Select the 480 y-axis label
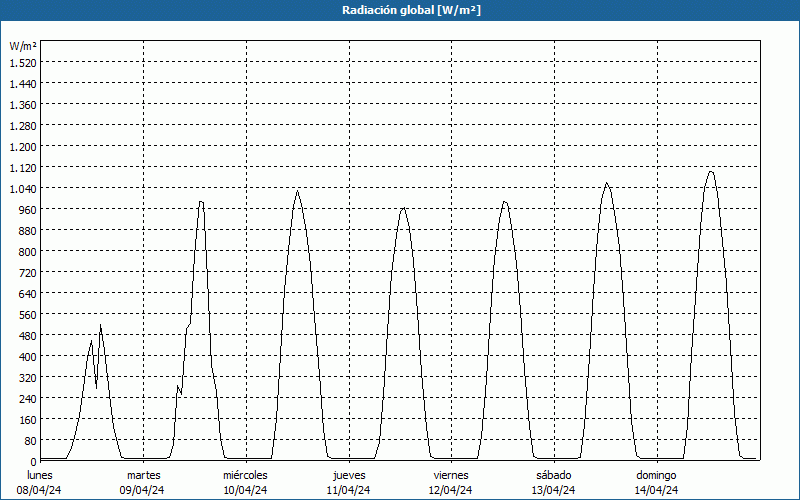 click(28, 336)
